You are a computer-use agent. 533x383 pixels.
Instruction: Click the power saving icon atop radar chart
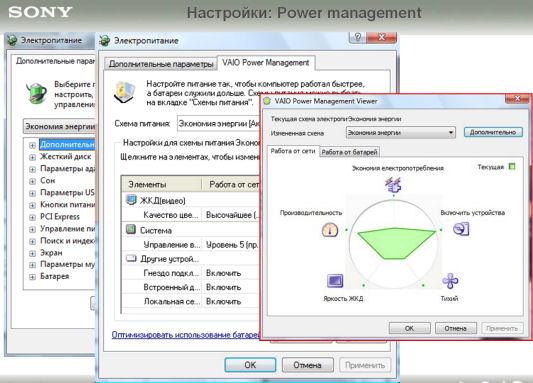393,185
